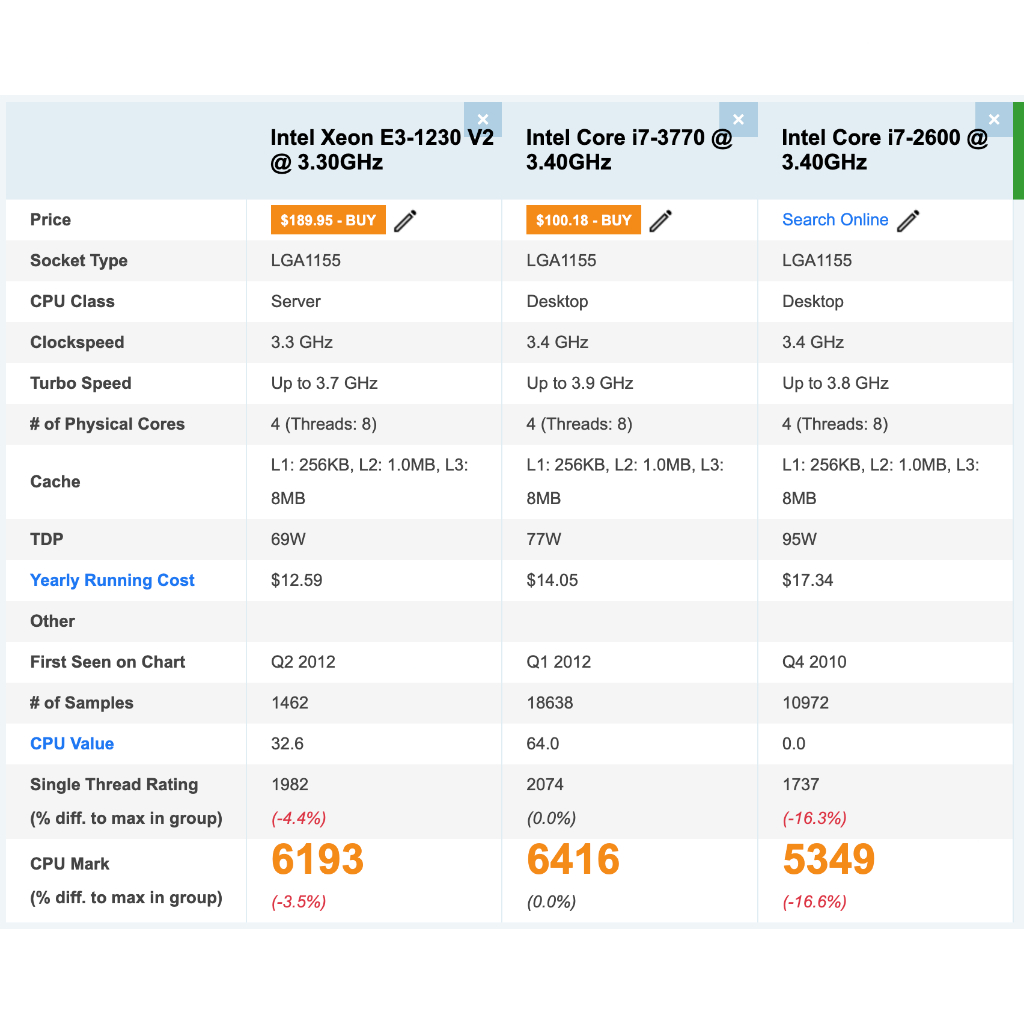Click the green bar at the table edge

pyautogui.click(x=1018, y=150)
